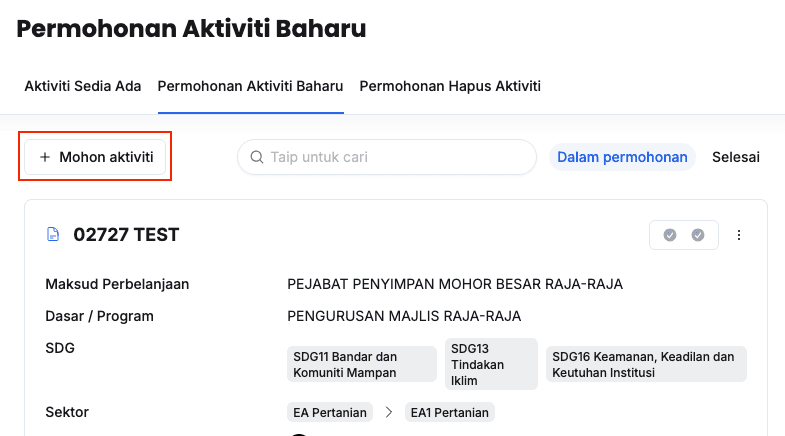The width and height of the screenshot is (785, 436).
Task: Go to Permohonan Hapus Aktiviti tab
Action: [x=450, y=86]
